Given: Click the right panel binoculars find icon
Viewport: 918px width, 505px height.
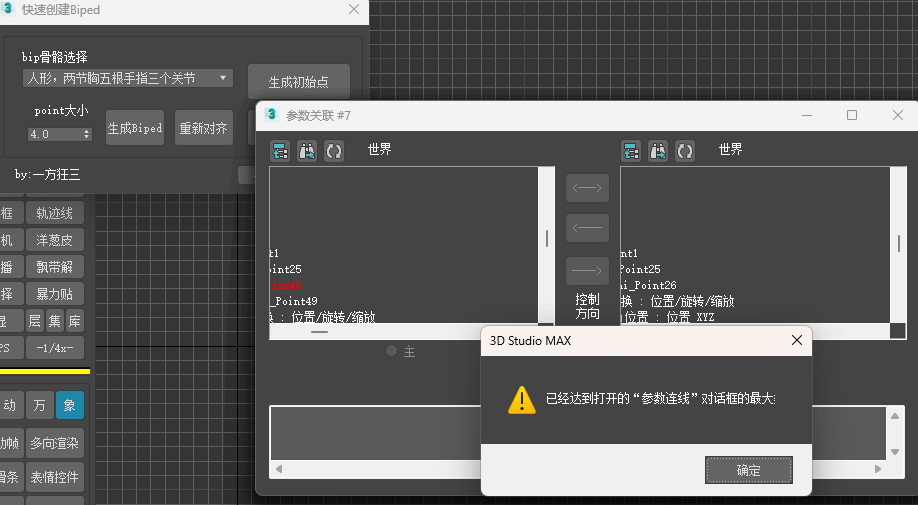Looking at the screenshot, I should (x=658, y=151).
